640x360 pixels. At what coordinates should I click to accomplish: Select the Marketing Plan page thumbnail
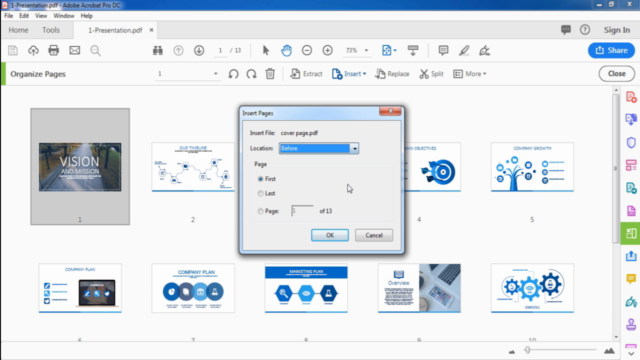pos(306,288)
